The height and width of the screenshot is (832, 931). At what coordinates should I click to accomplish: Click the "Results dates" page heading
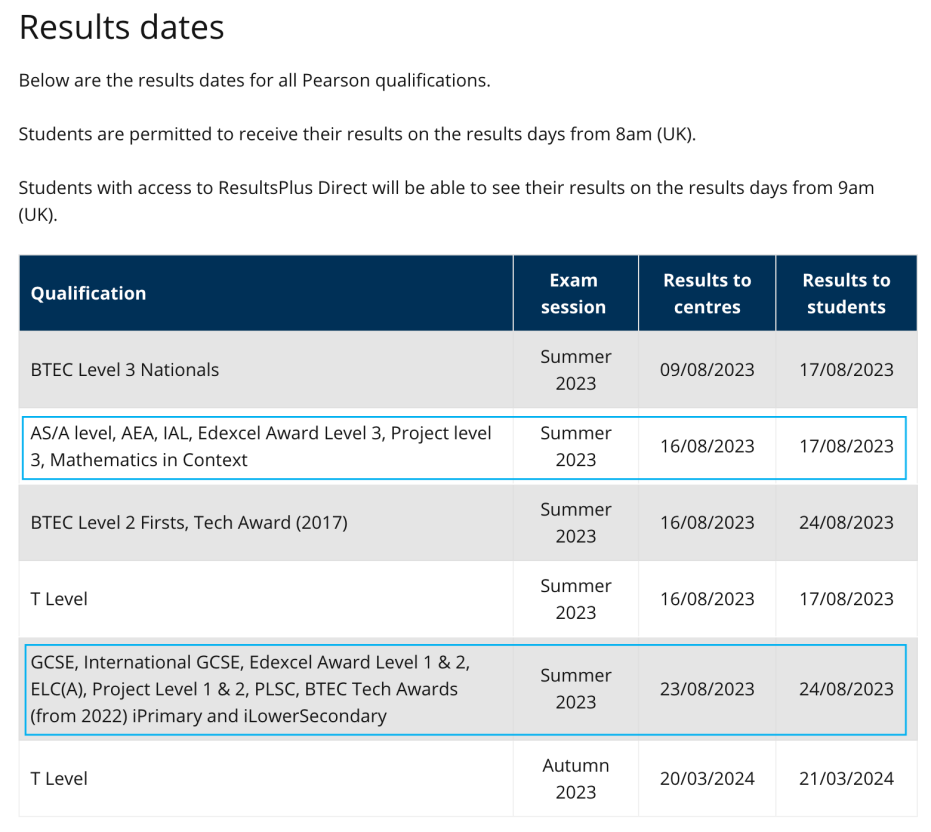121,27
